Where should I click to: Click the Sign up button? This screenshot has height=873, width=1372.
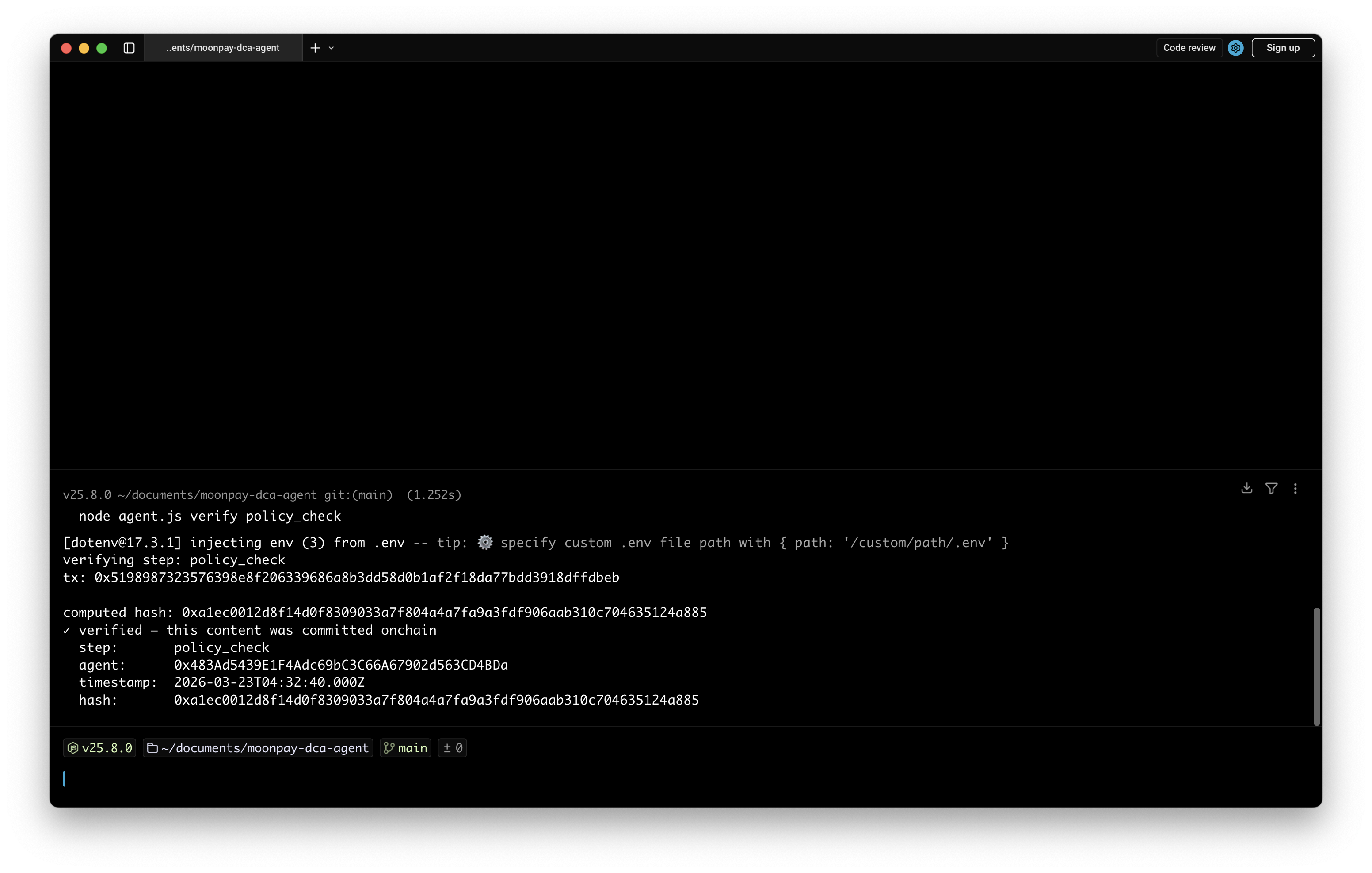(x=1283, y=48)
